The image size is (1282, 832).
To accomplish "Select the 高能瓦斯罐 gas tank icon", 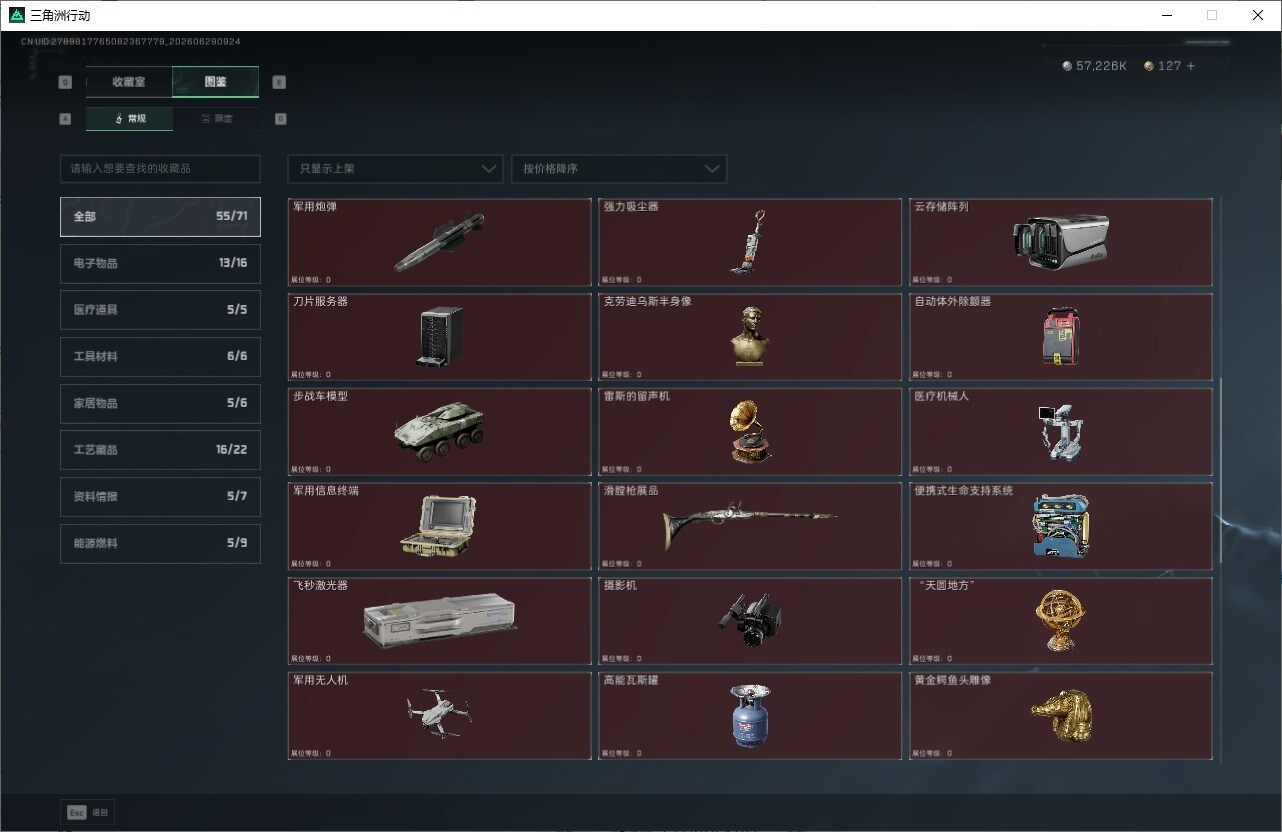I will (x=750, y=715).
